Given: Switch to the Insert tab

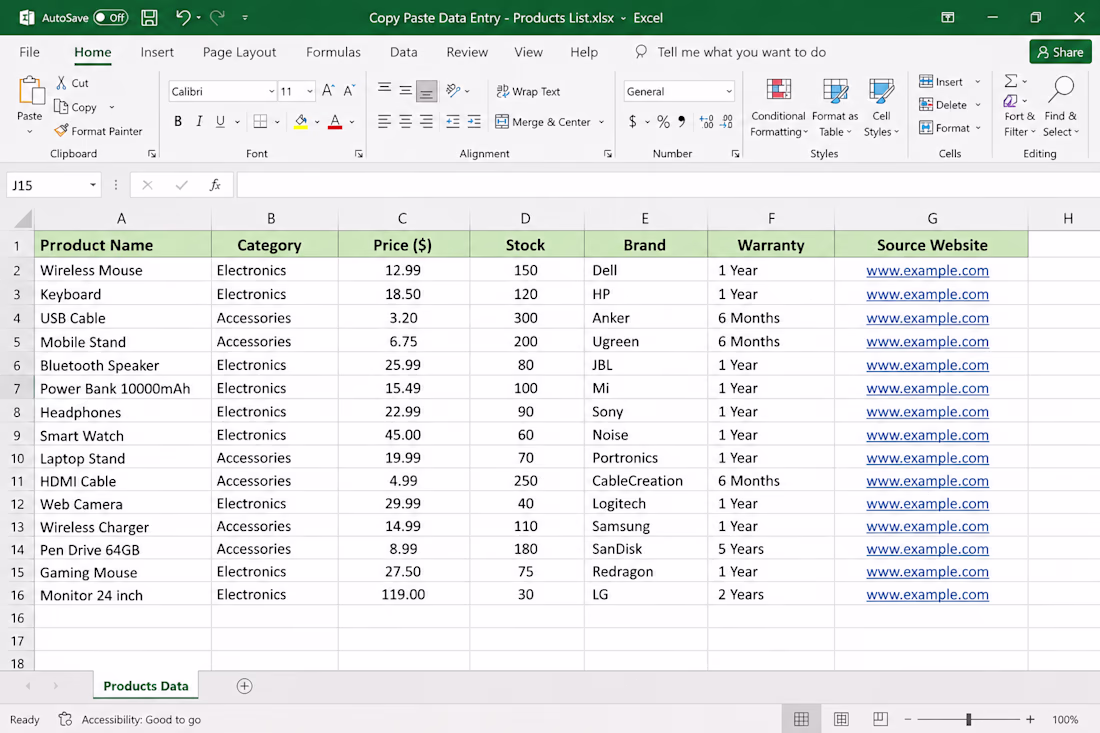Looking at the screenshot, I should (x=157, y=52).
